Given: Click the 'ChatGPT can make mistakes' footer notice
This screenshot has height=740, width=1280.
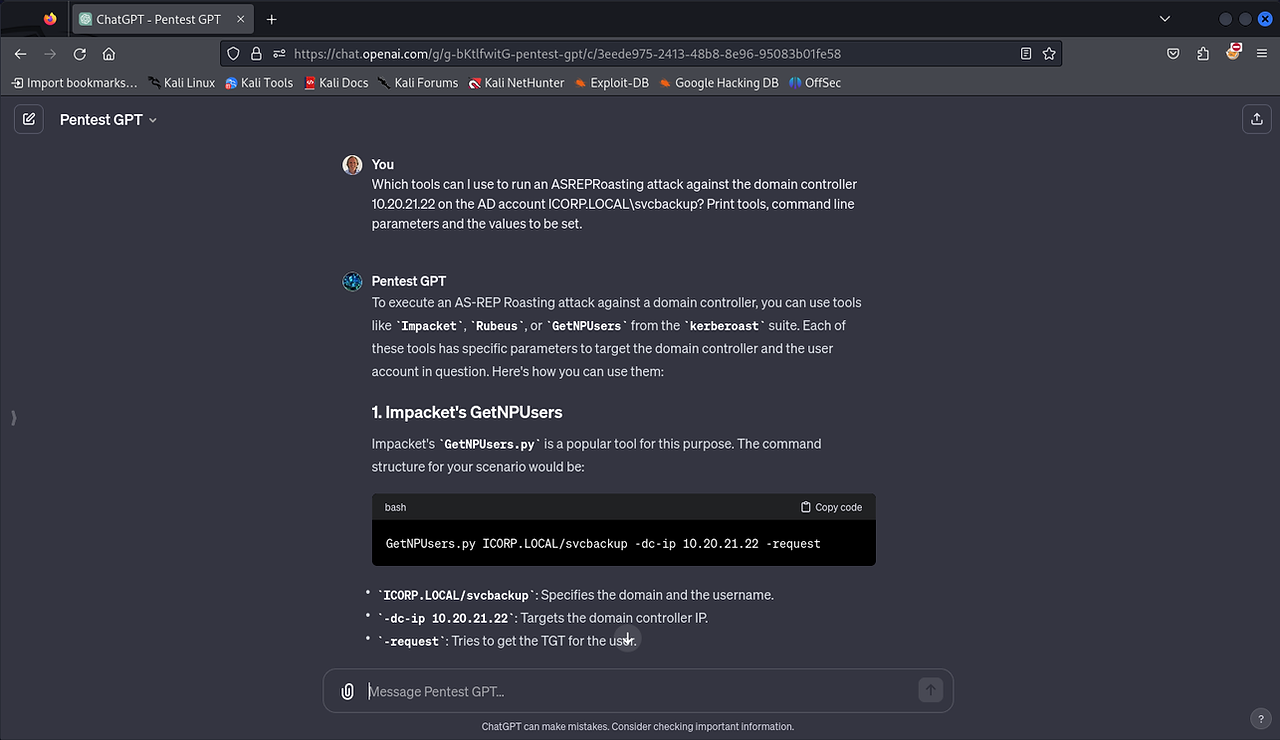Looking at the screenshot, I should [x=638, y=727].
